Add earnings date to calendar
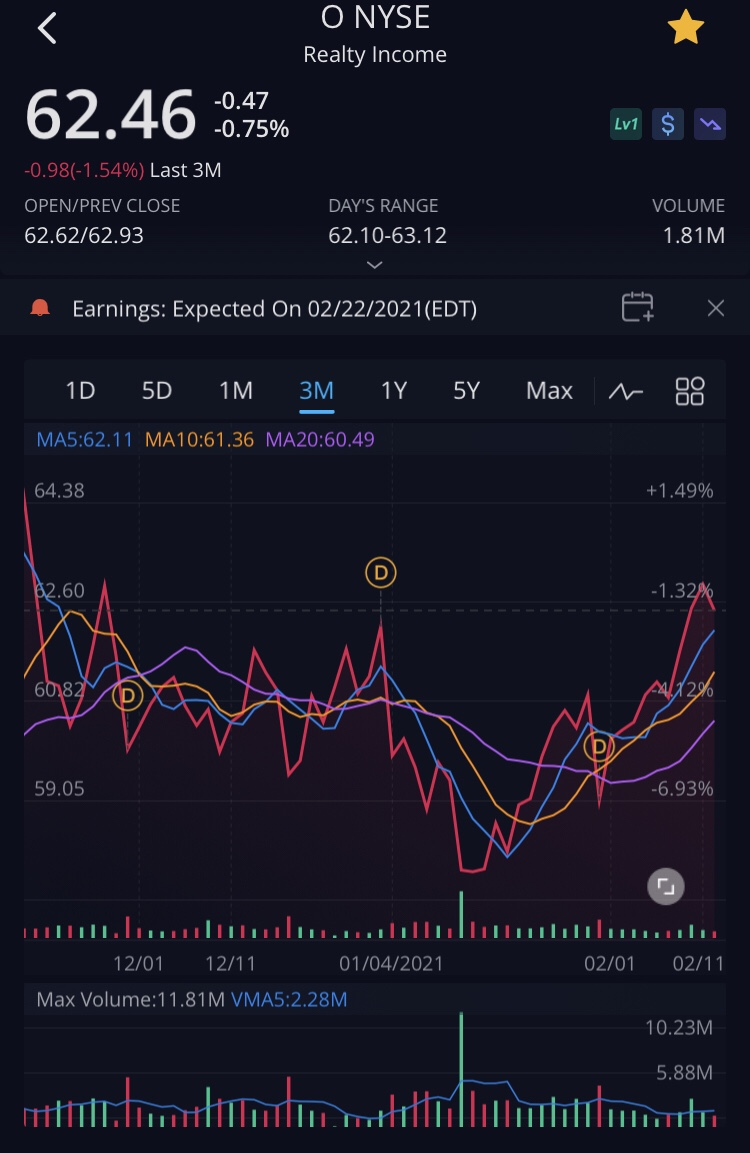The width and height of the screenshot is (750, 1153). coord(638,307)
